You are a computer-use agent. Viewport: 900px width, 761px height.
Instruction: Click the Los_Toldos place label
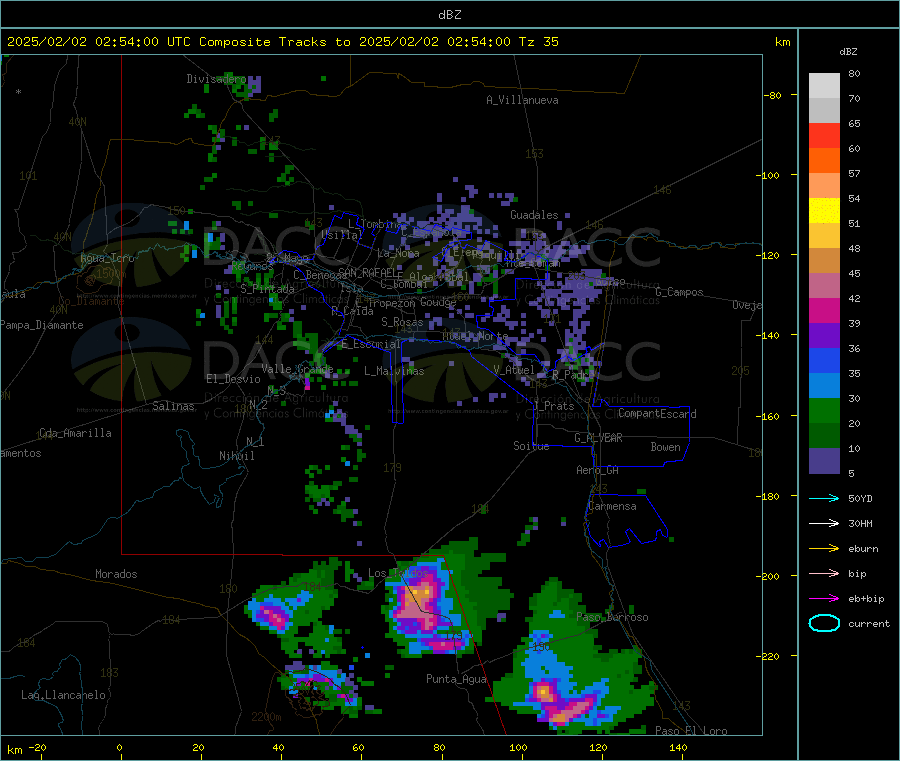(x=398, y=573)
